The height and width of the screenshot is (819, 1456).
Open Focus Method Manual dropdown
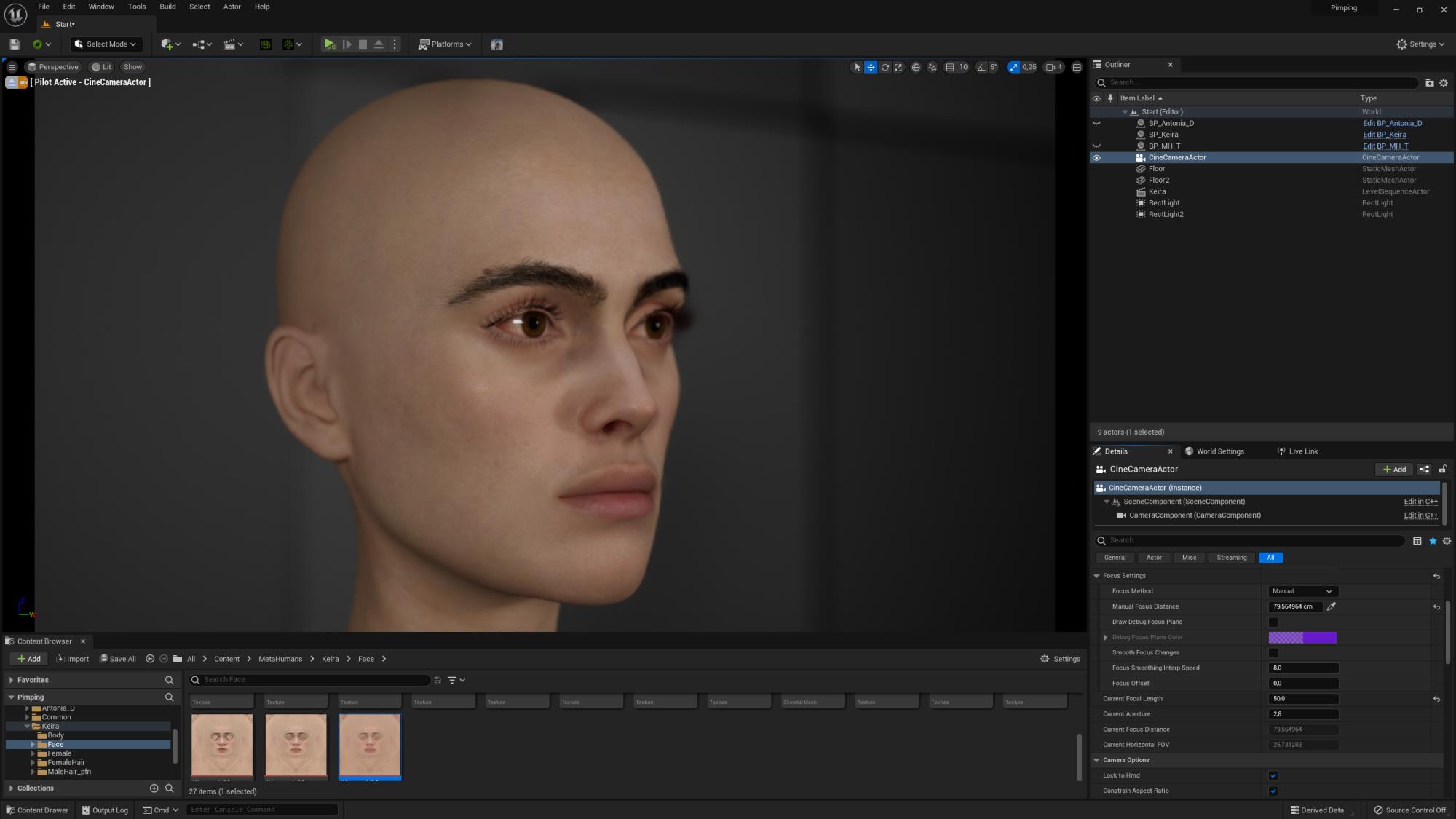1303,591
